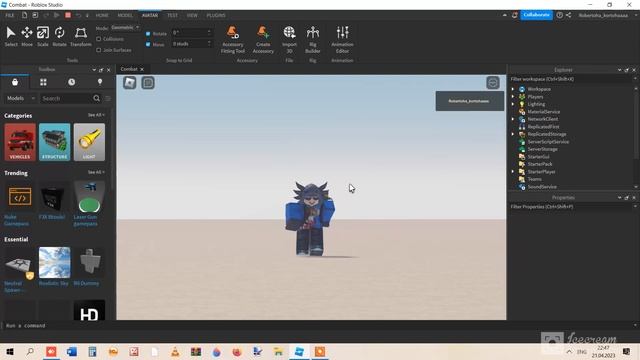Open the chat icon in viewport
The image size is (640, 360).
pyautogui.click(x=148, y=83)
